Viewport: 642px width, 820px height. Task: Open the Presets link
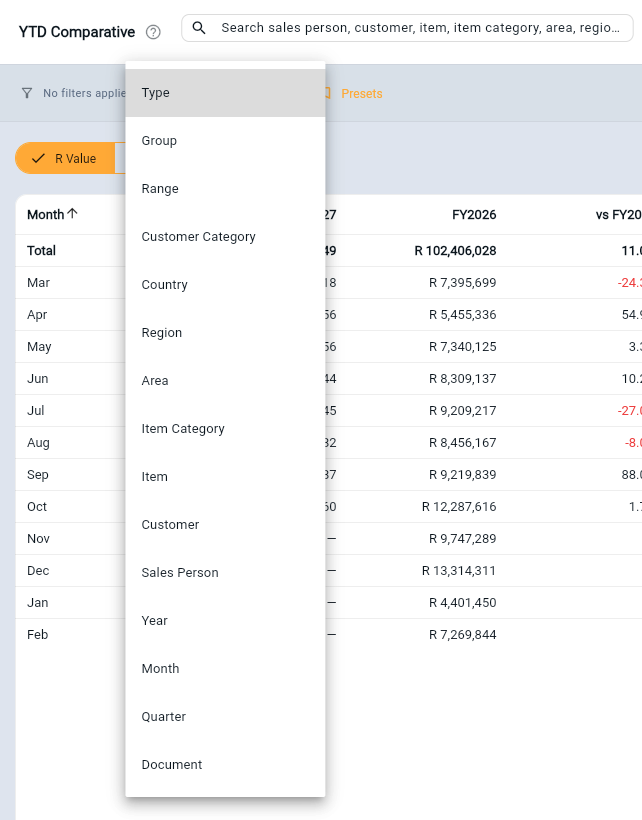362,94
